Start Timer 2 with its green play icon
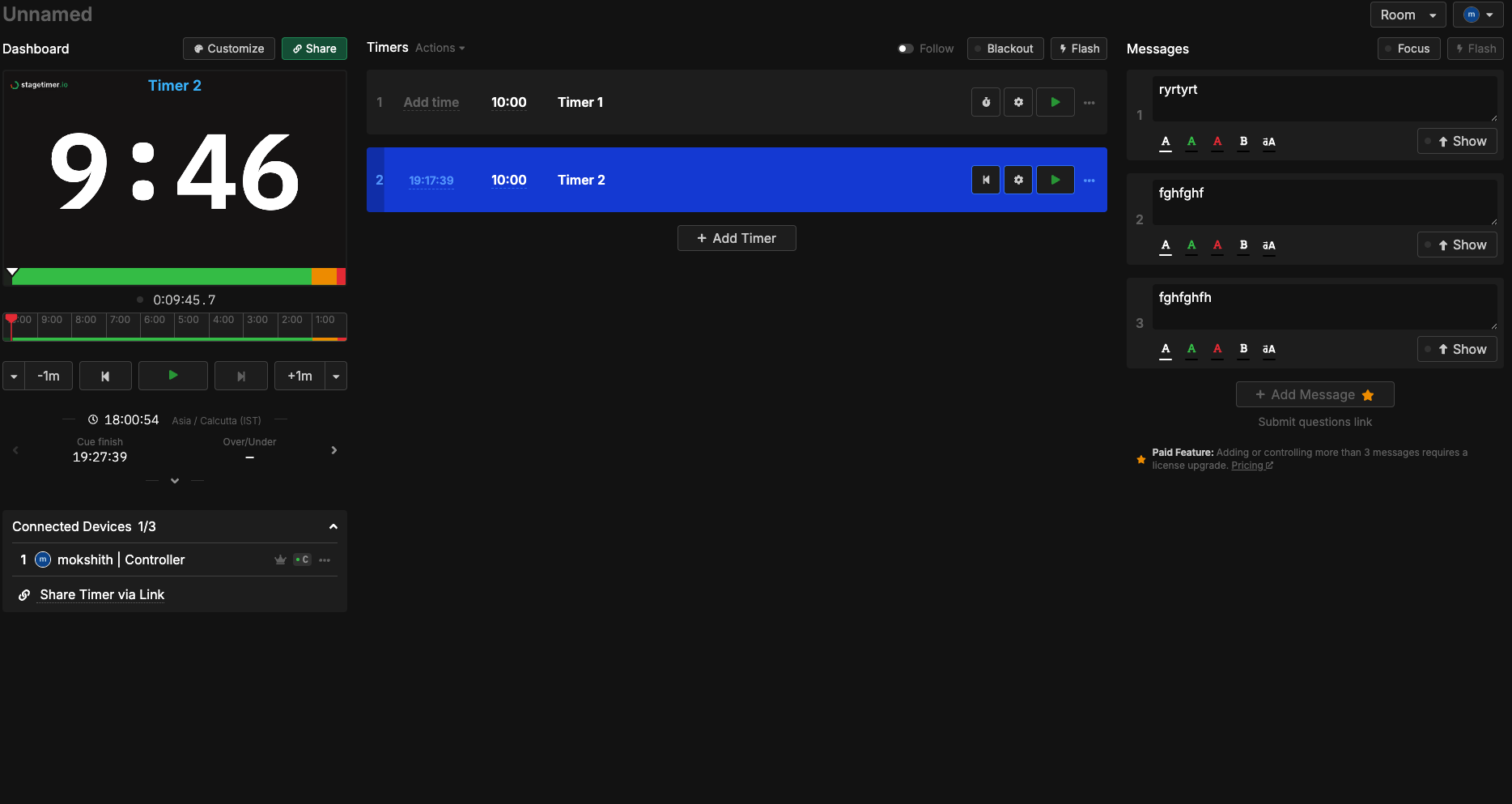1512x804 pixels. pos(1055,180)
